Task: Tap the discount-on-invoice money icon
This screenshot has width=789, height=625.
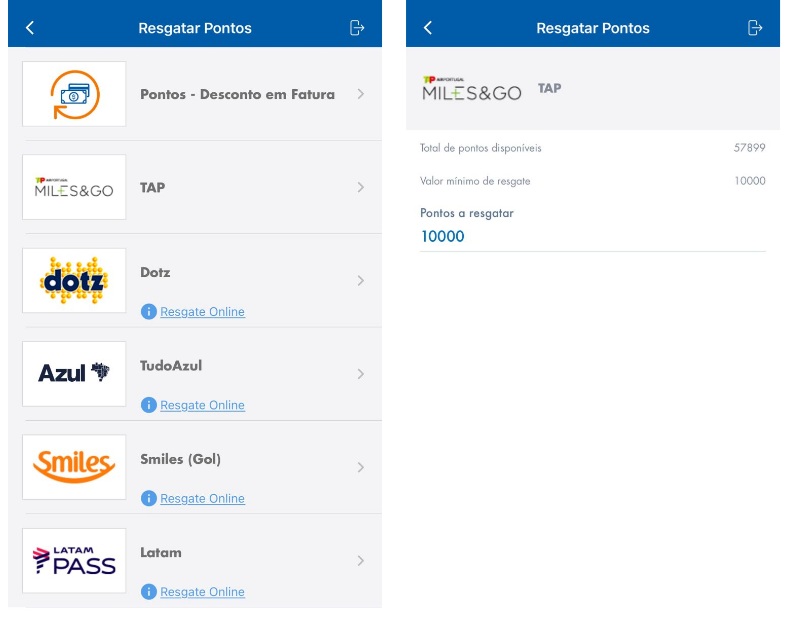Action: (74, 94)
